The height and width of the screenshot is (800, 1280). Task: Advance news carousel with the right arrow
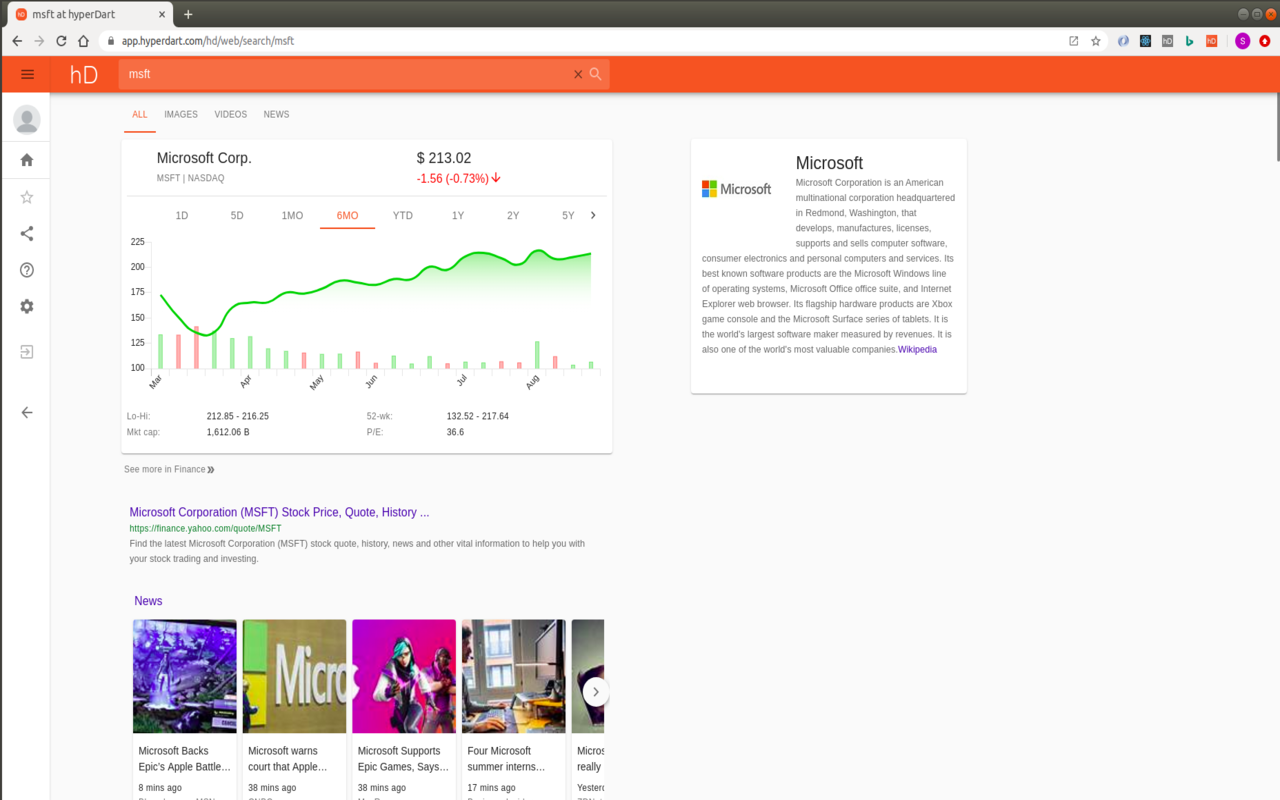596,692
